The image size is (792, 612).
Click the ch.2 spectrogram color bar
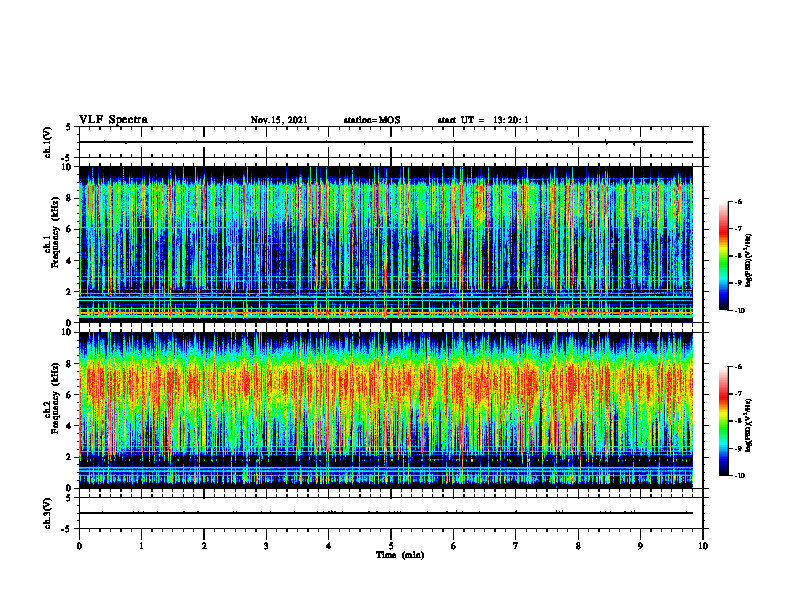coord(723,421)
